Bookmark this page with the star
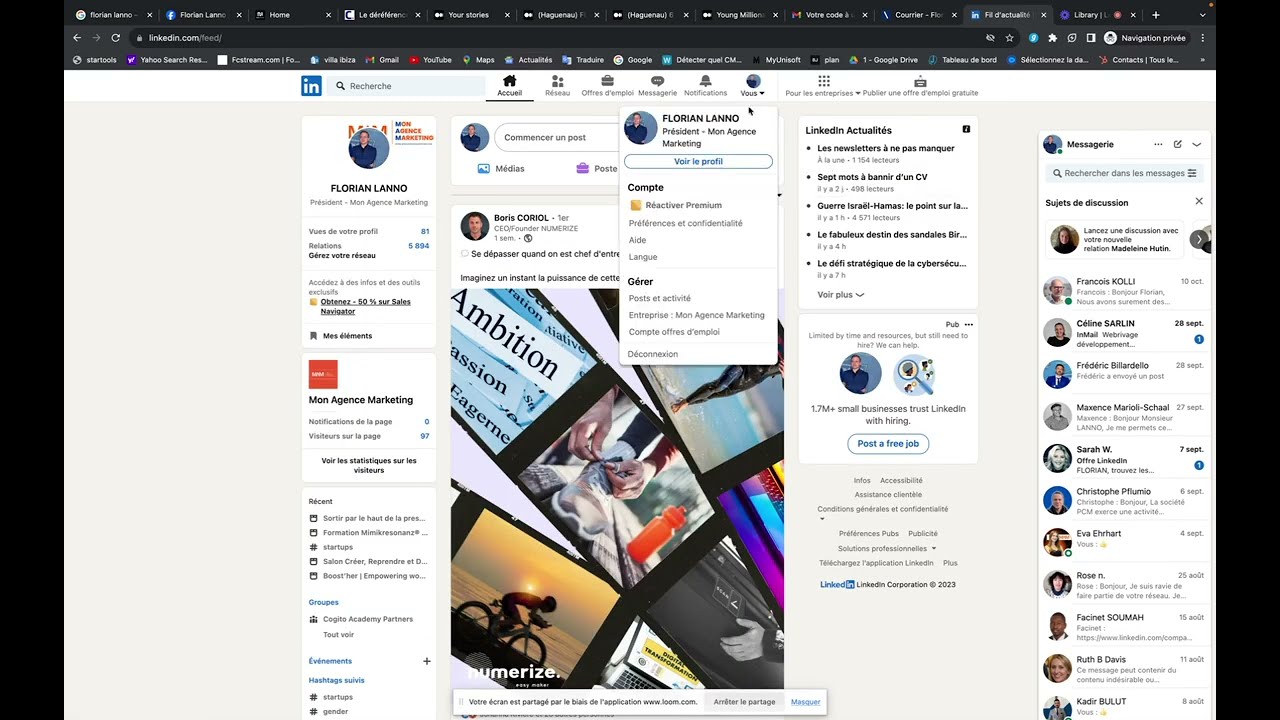 click(1009, 37)
